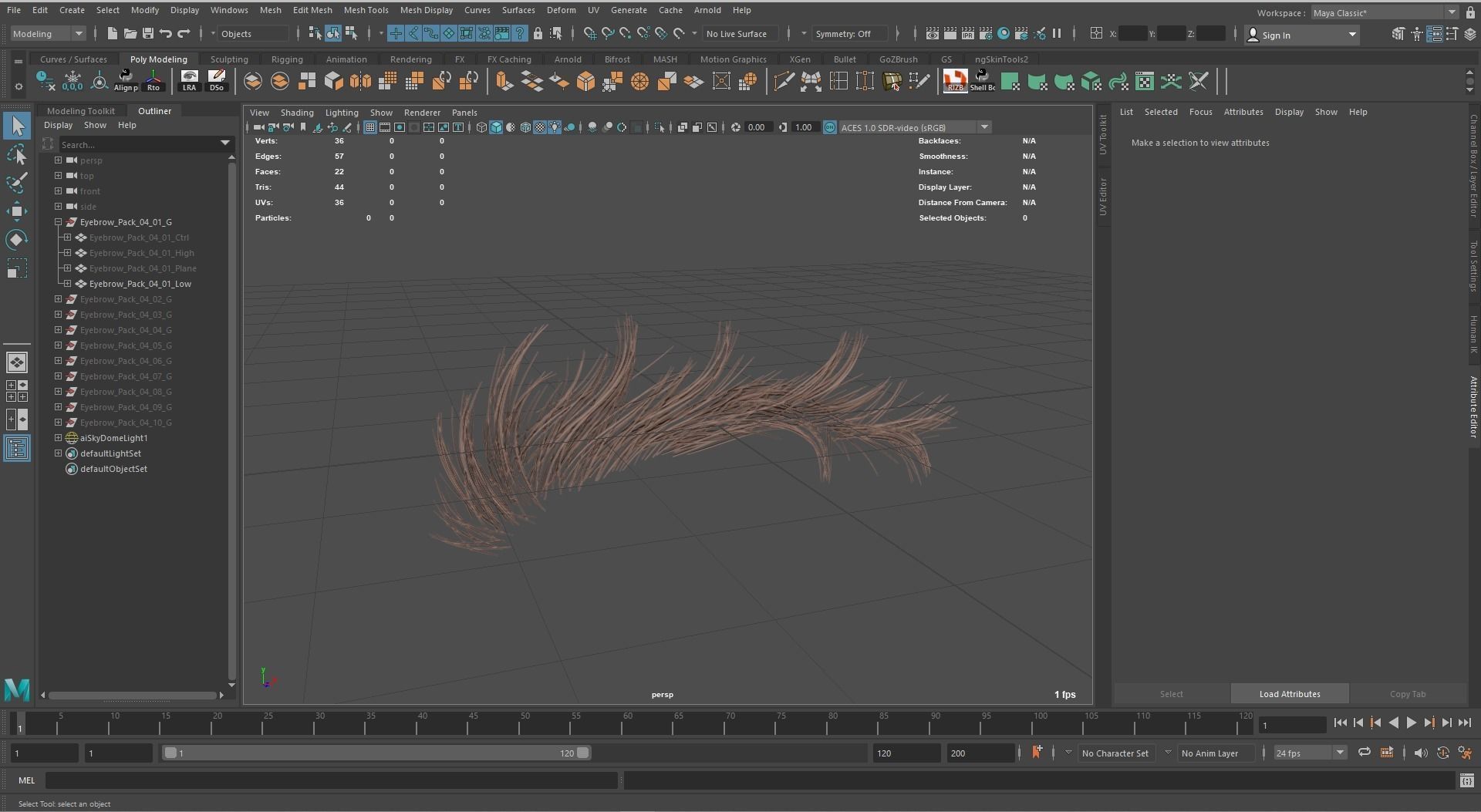Collapse the Eyebrow_Pack_04_01_G group
This screenshot has width=1481, height=812.
click(x=58, y=222)
